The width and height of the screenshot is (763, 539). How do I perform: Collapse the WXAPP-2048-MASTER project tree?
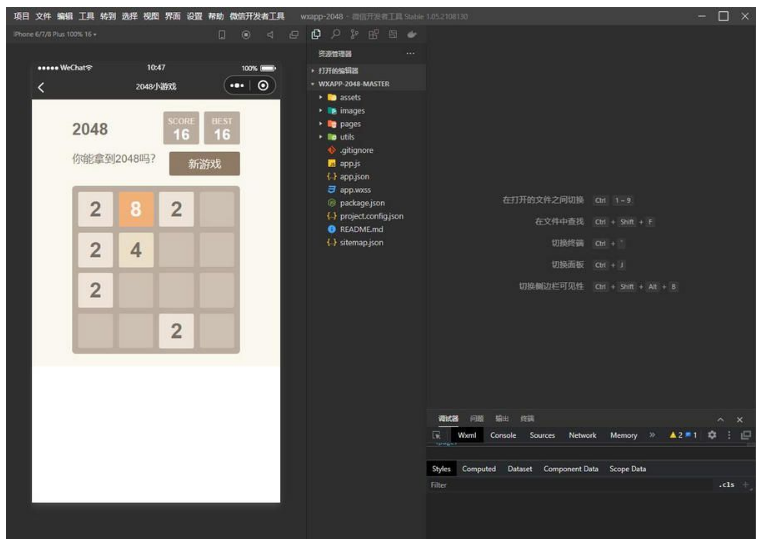(x=353, y=84)
